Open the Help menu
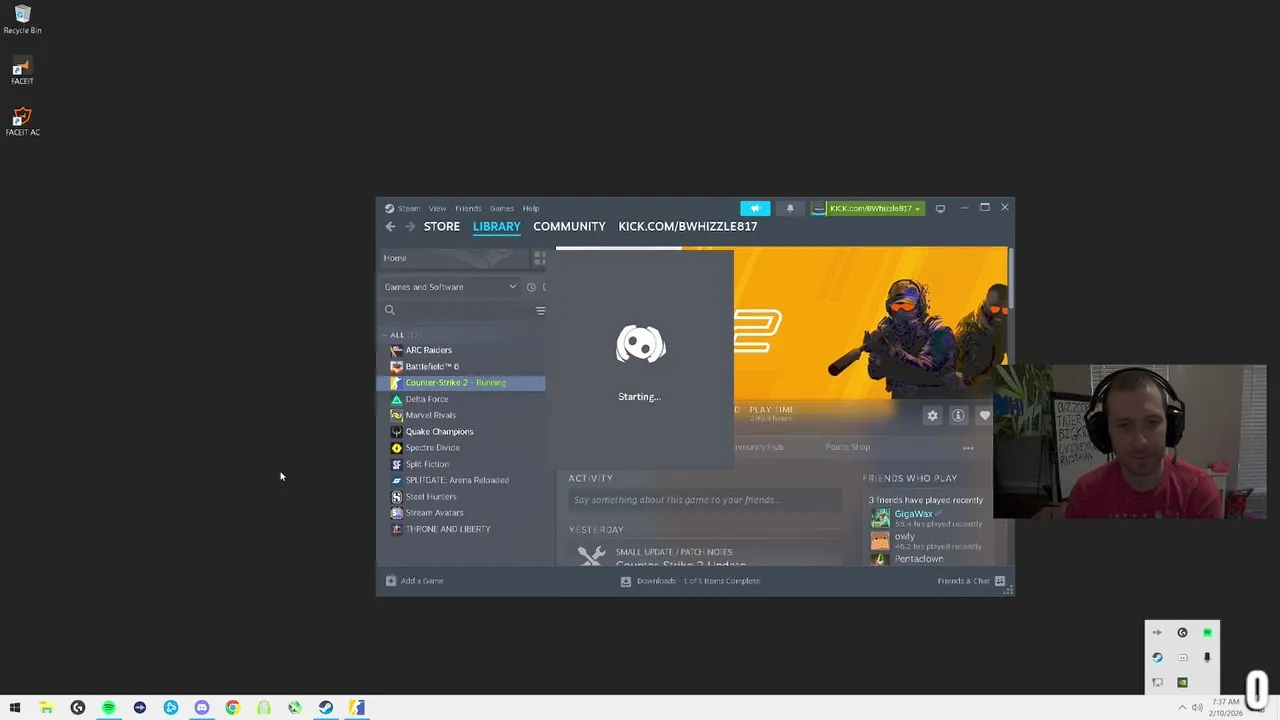 click(531, 208)
